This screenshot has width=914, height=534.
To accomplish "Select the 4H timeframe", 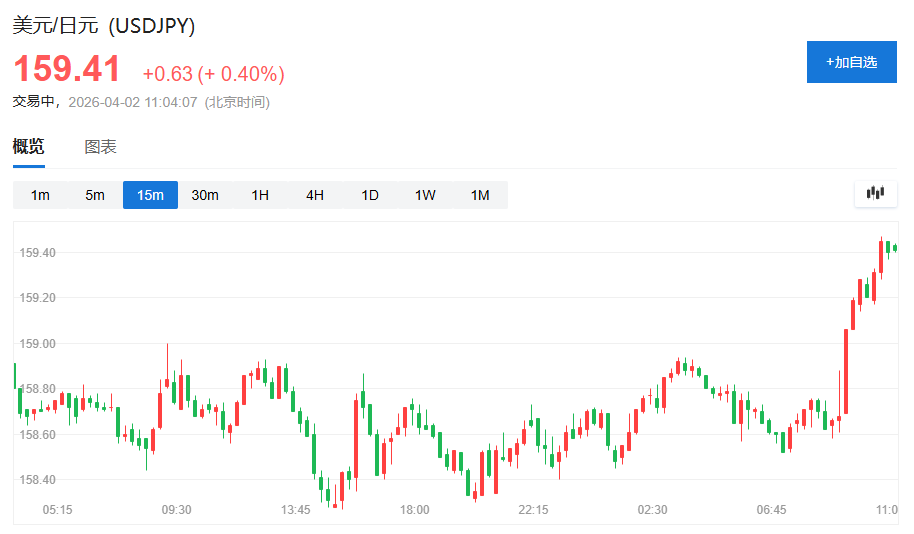I will (x=315, y=195).
